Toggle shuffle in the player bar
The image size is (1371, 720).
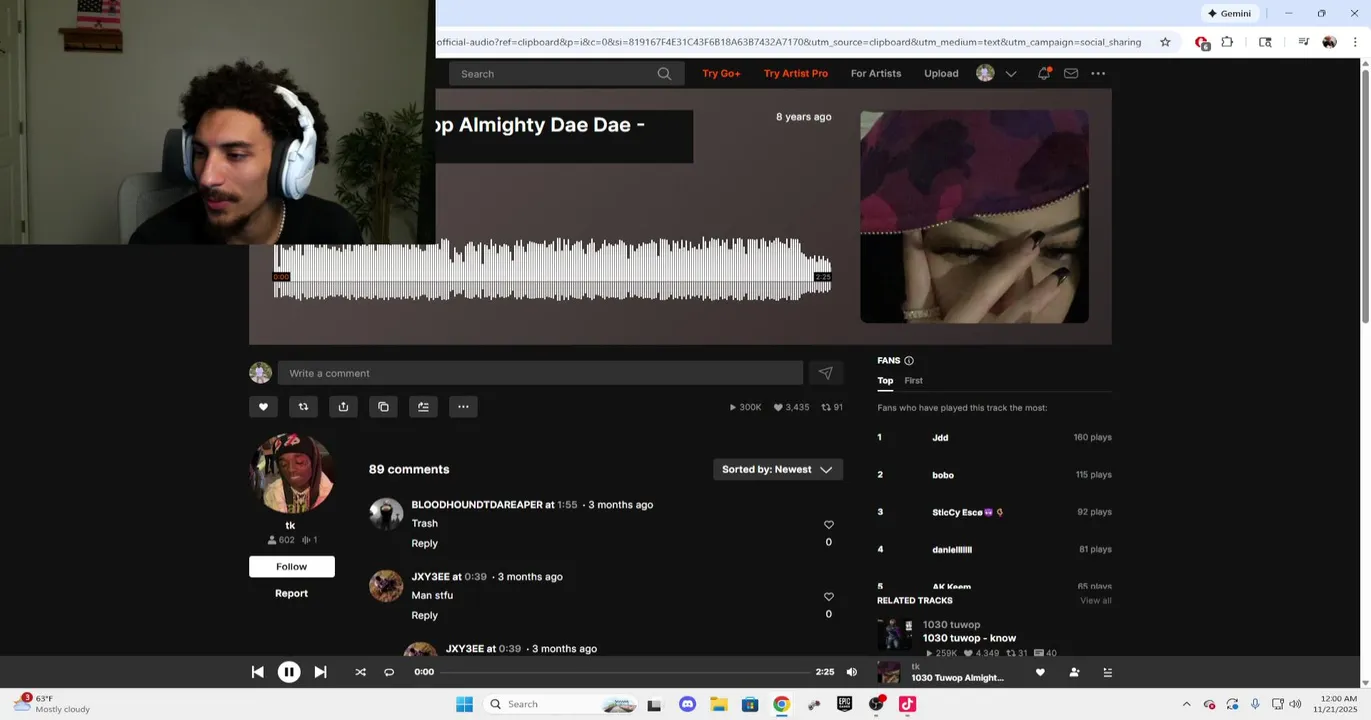click(x=360, y=672)
